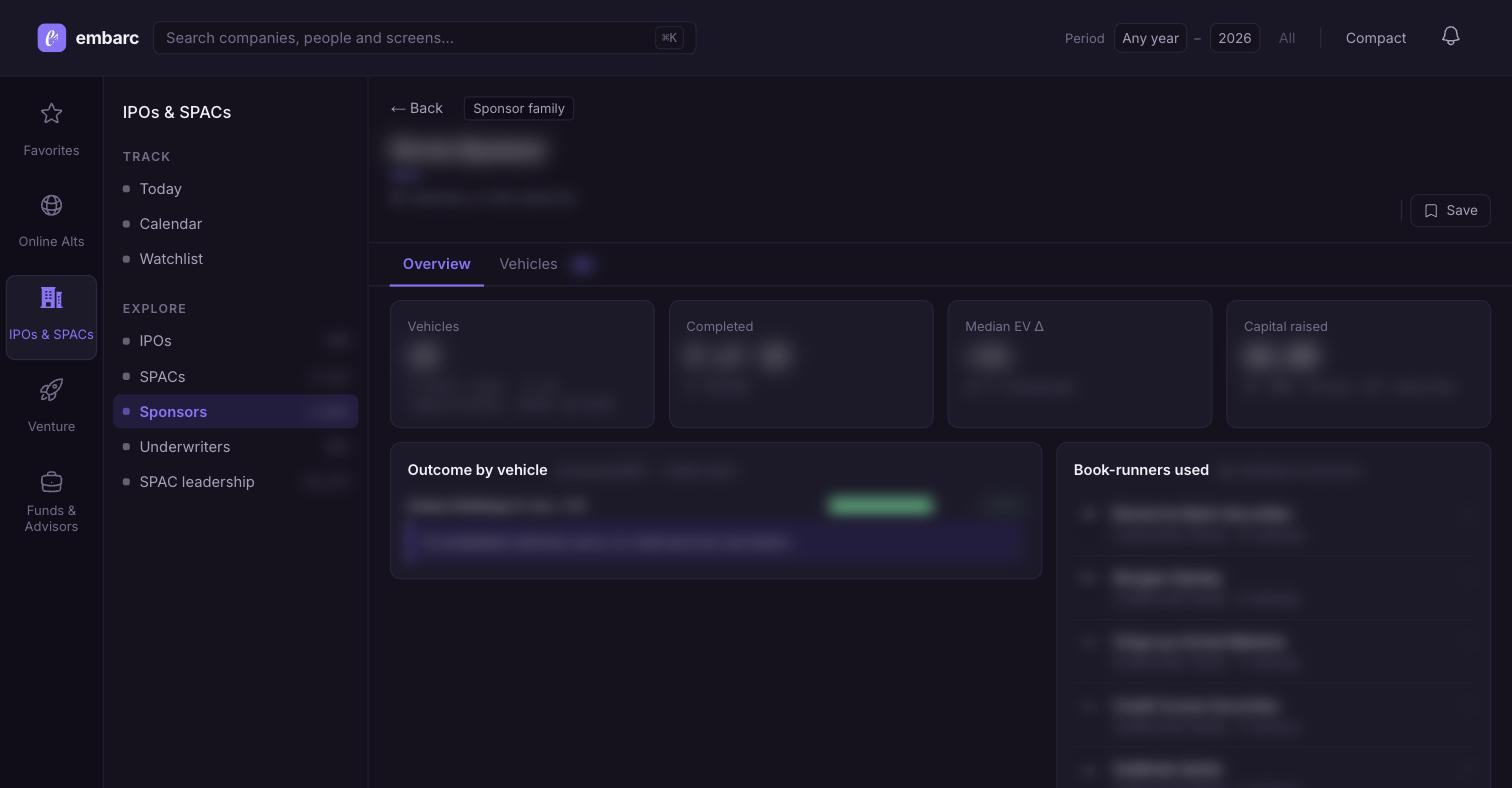Open Today in Track list
The image size is (1512, 788).
point(236,189)
